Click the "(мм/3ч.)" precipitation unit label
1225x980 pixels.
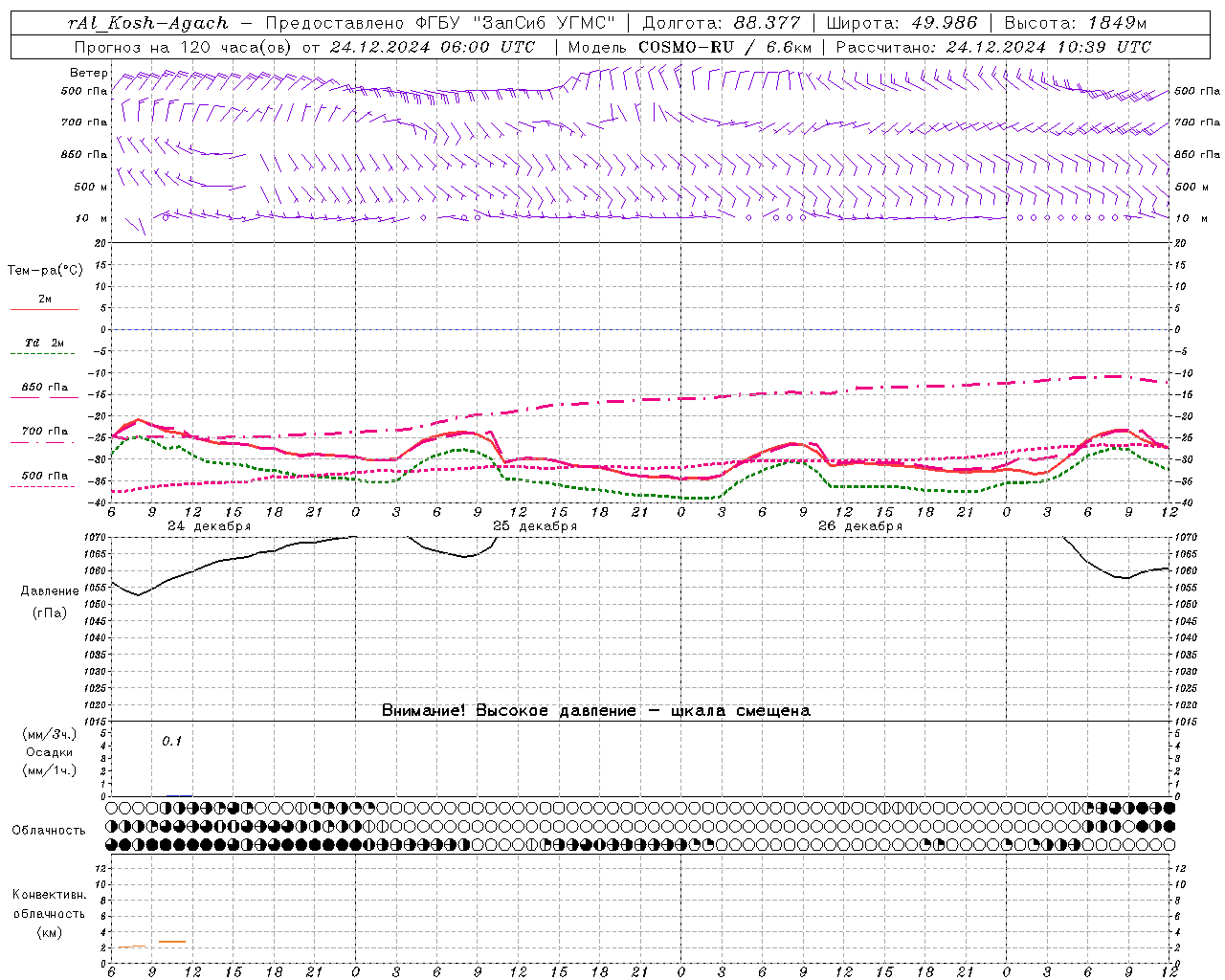click(x=50, y=734)
